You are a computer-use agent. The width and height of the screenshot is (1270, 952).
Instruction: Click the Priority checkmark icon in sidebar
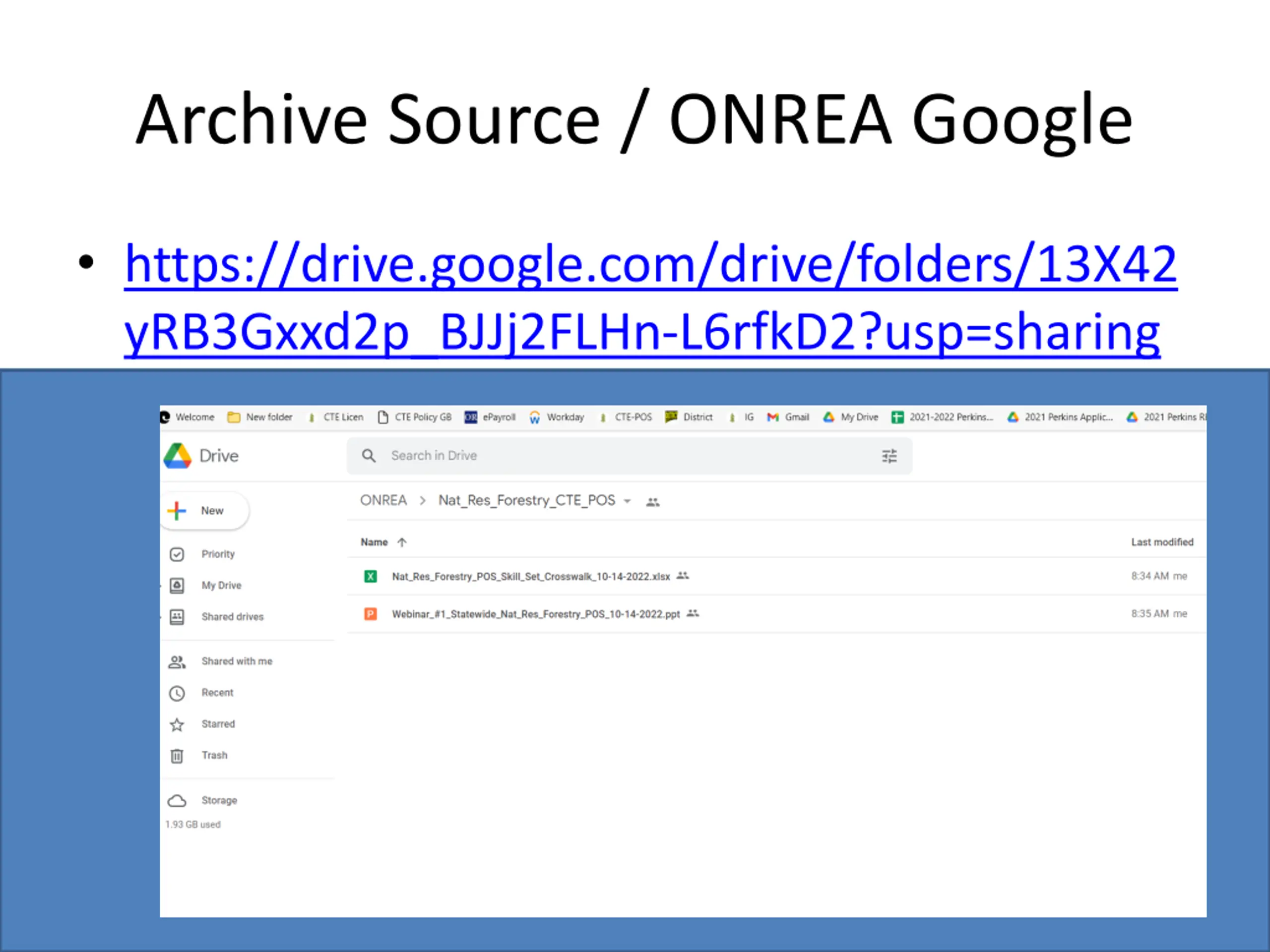[x=177, y=554]
